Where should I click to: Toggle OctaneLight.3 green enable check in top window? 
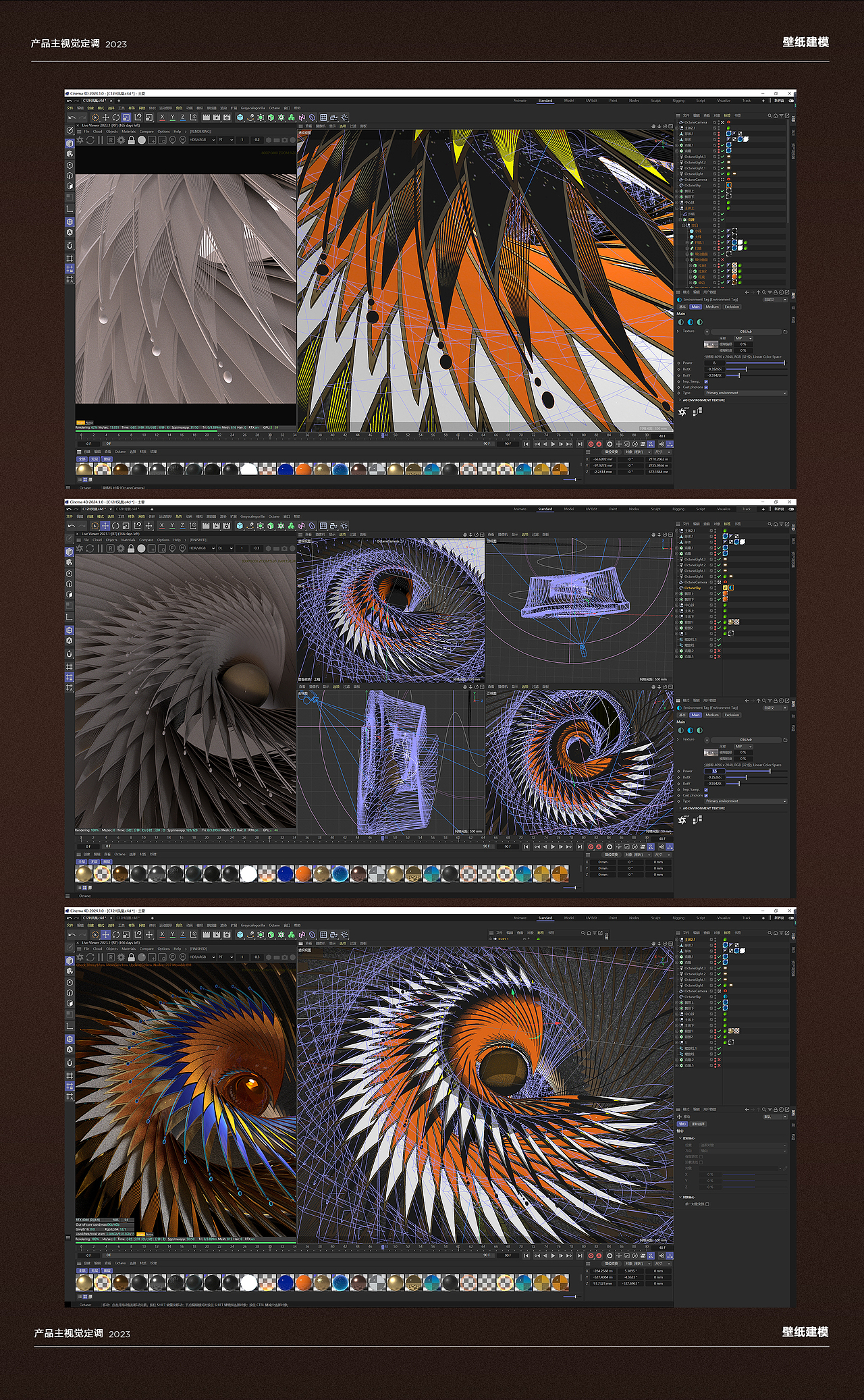722,157
